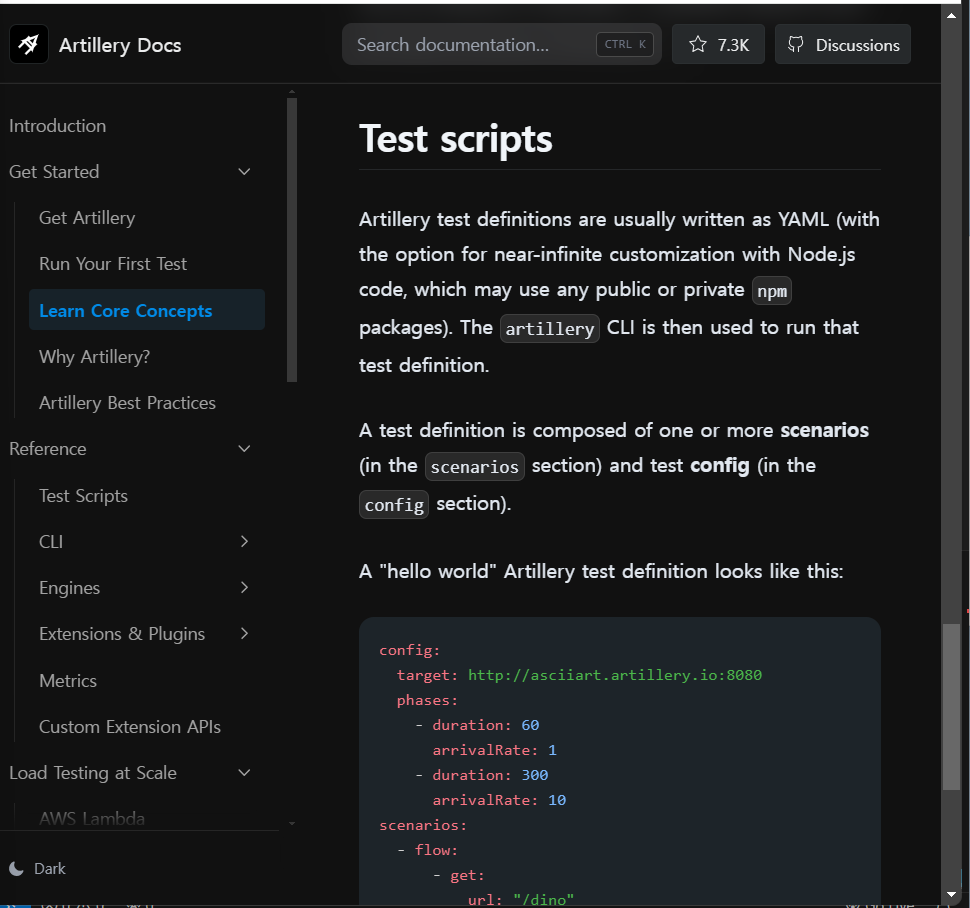Open the AWS Lambda page
The width and height of the screenshot is (970, 908).
(x=92, y=819)
